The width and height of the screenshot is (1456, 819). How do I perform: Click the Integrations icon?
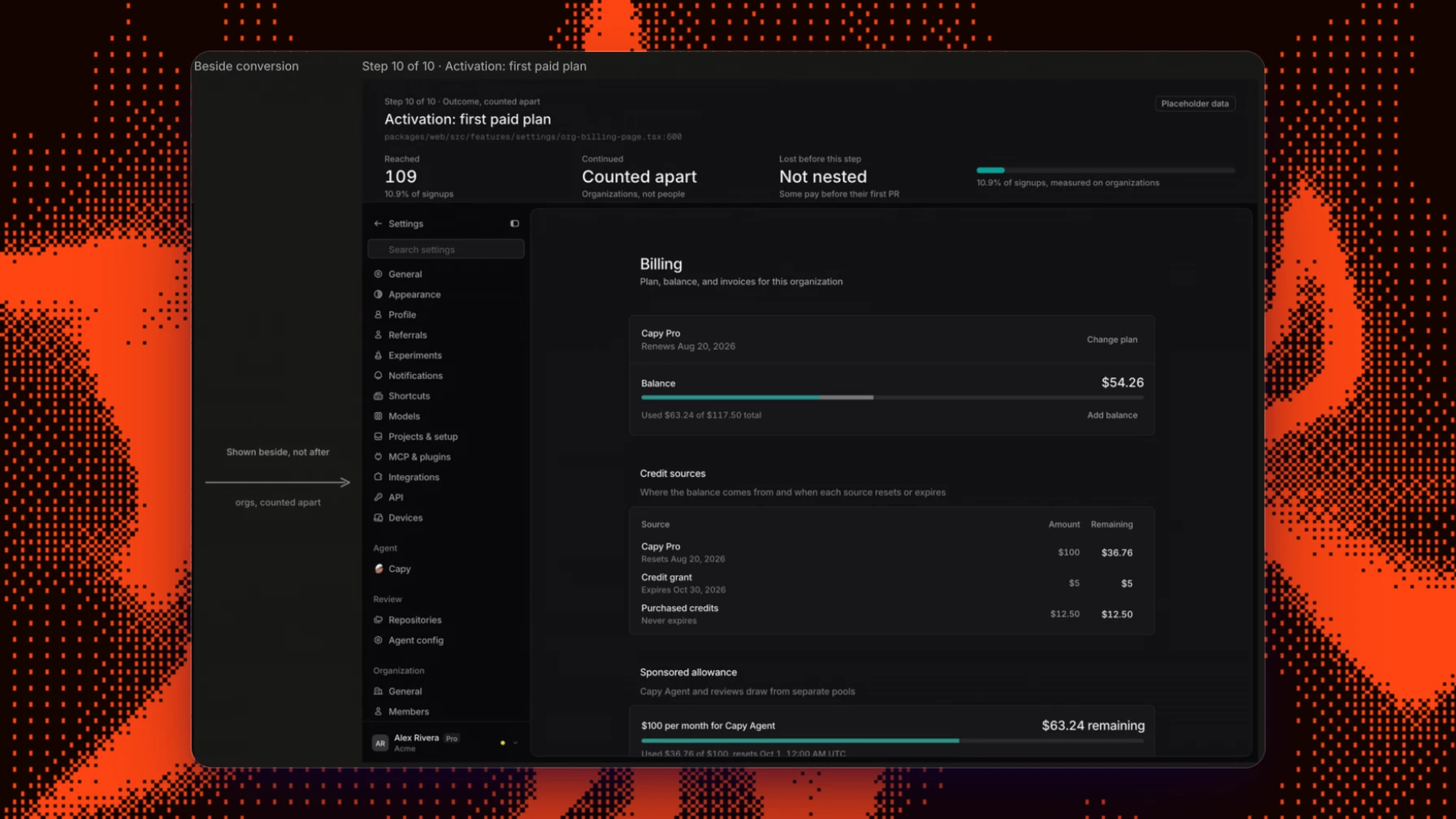coord(378,477)
